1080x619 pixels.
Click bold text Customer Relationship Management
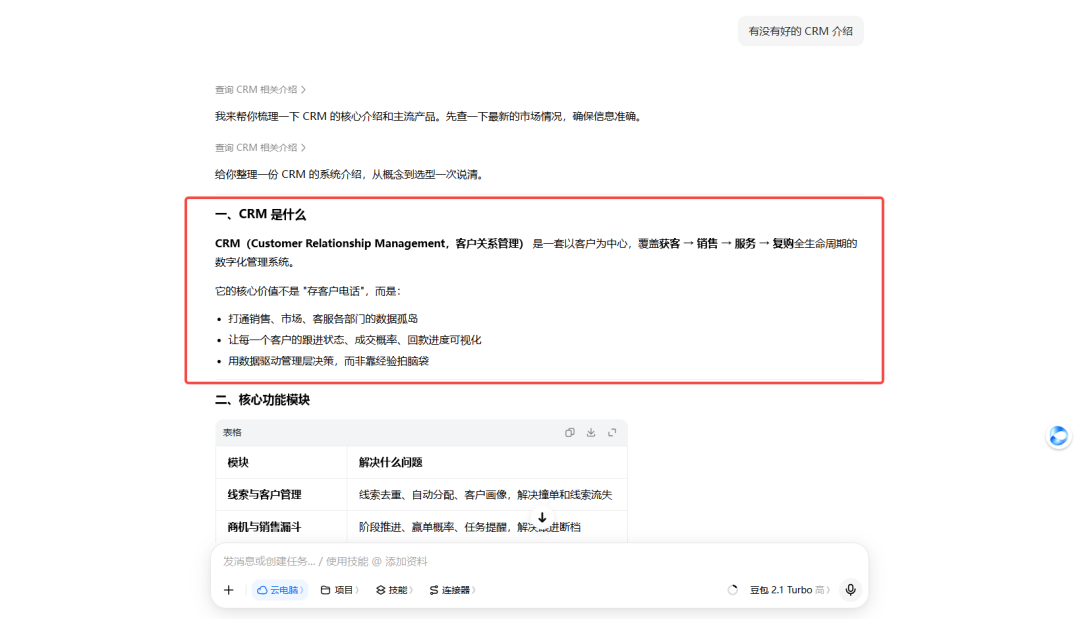tap(347, 243)
